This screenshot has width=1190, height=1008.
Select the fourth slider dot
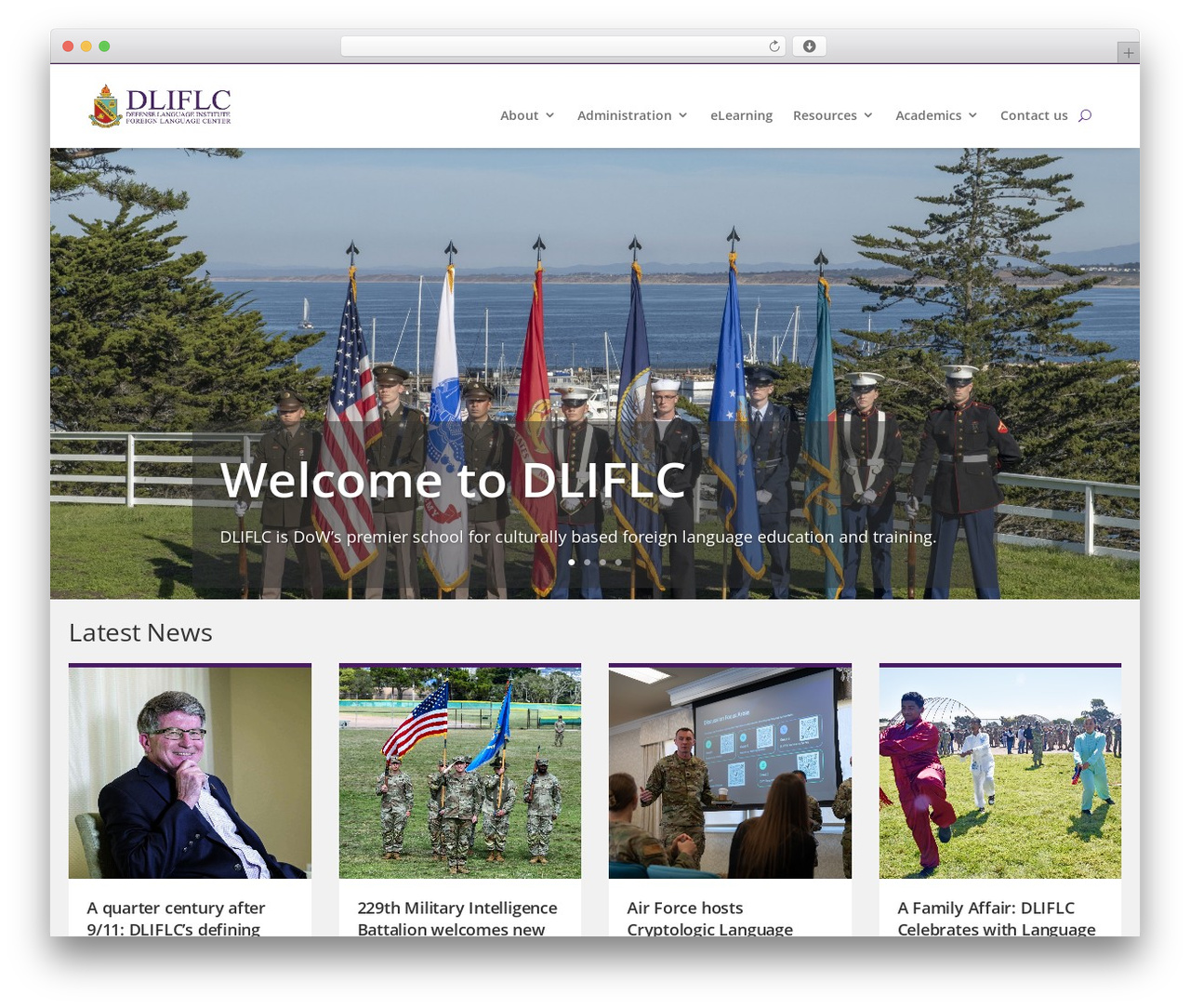(x=618, y=562)
